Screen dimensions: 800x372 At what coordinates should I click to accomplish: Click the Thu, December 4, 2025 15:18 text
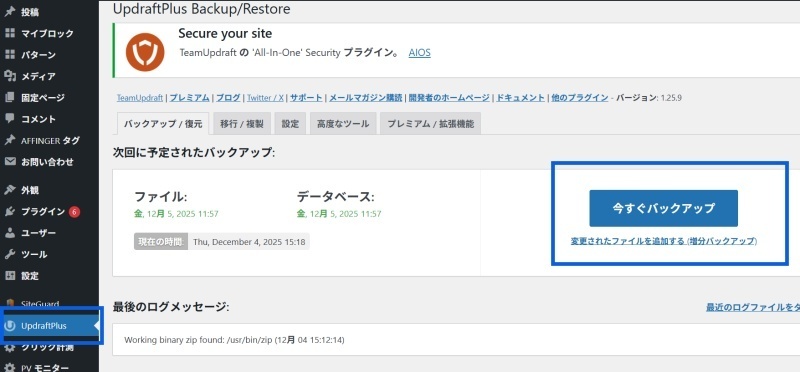[x=249, y=242]
